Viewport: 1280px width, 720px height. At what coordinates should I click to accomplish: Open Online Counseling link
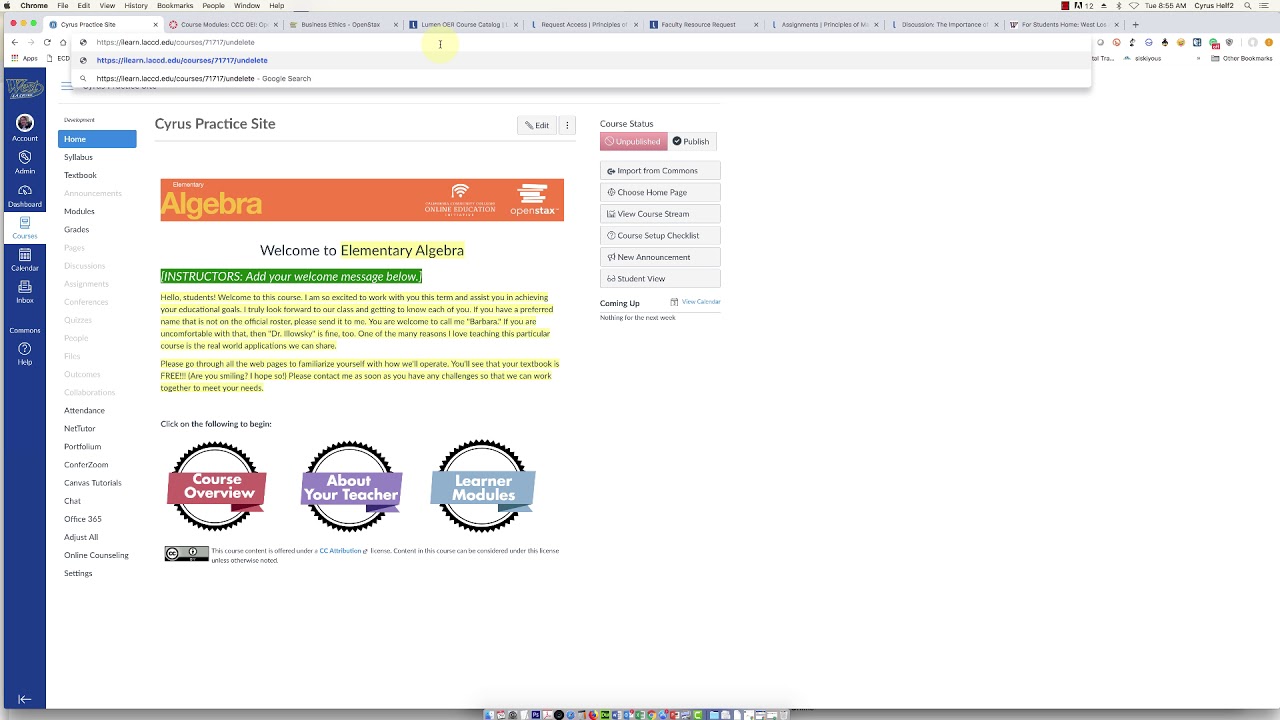(96, 555)
